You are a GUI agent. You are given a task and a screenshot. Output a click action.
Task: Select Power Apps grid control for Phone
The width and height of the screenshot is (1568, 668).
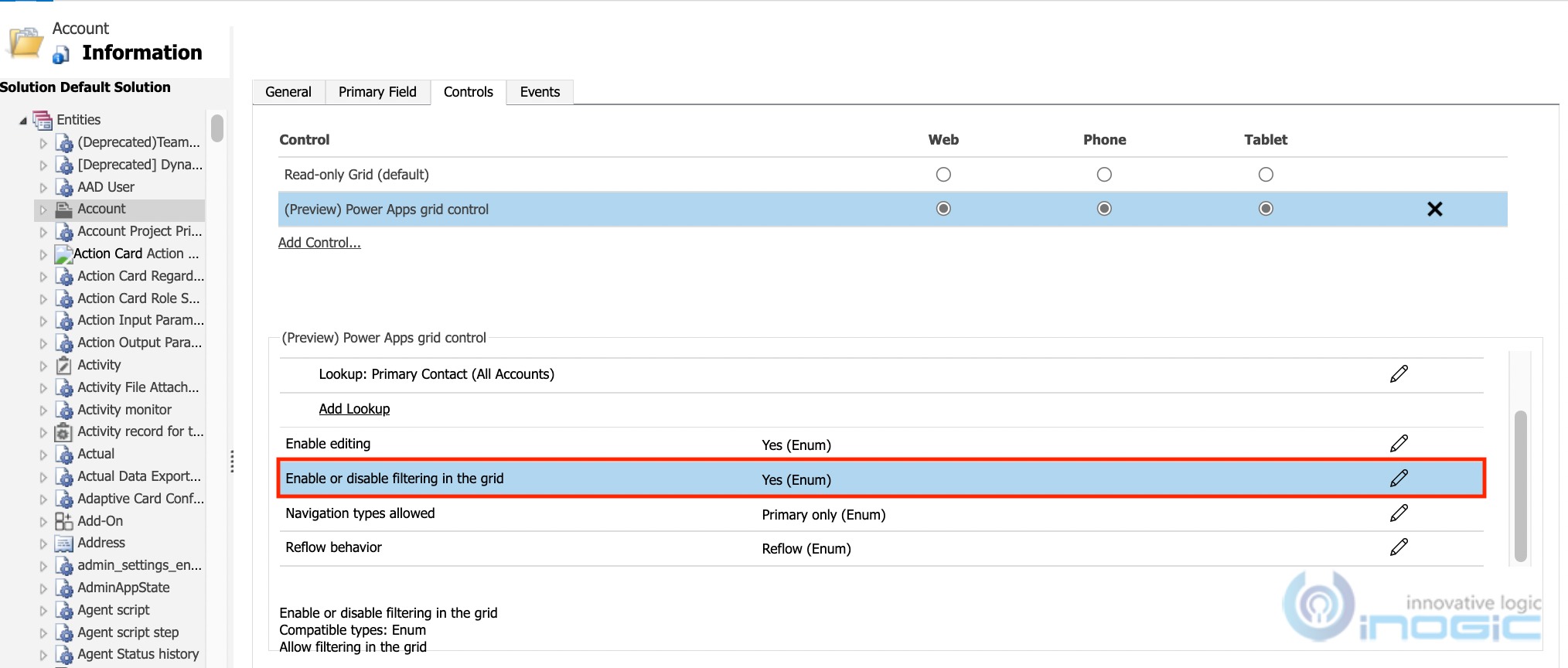tap(1104, 209)
